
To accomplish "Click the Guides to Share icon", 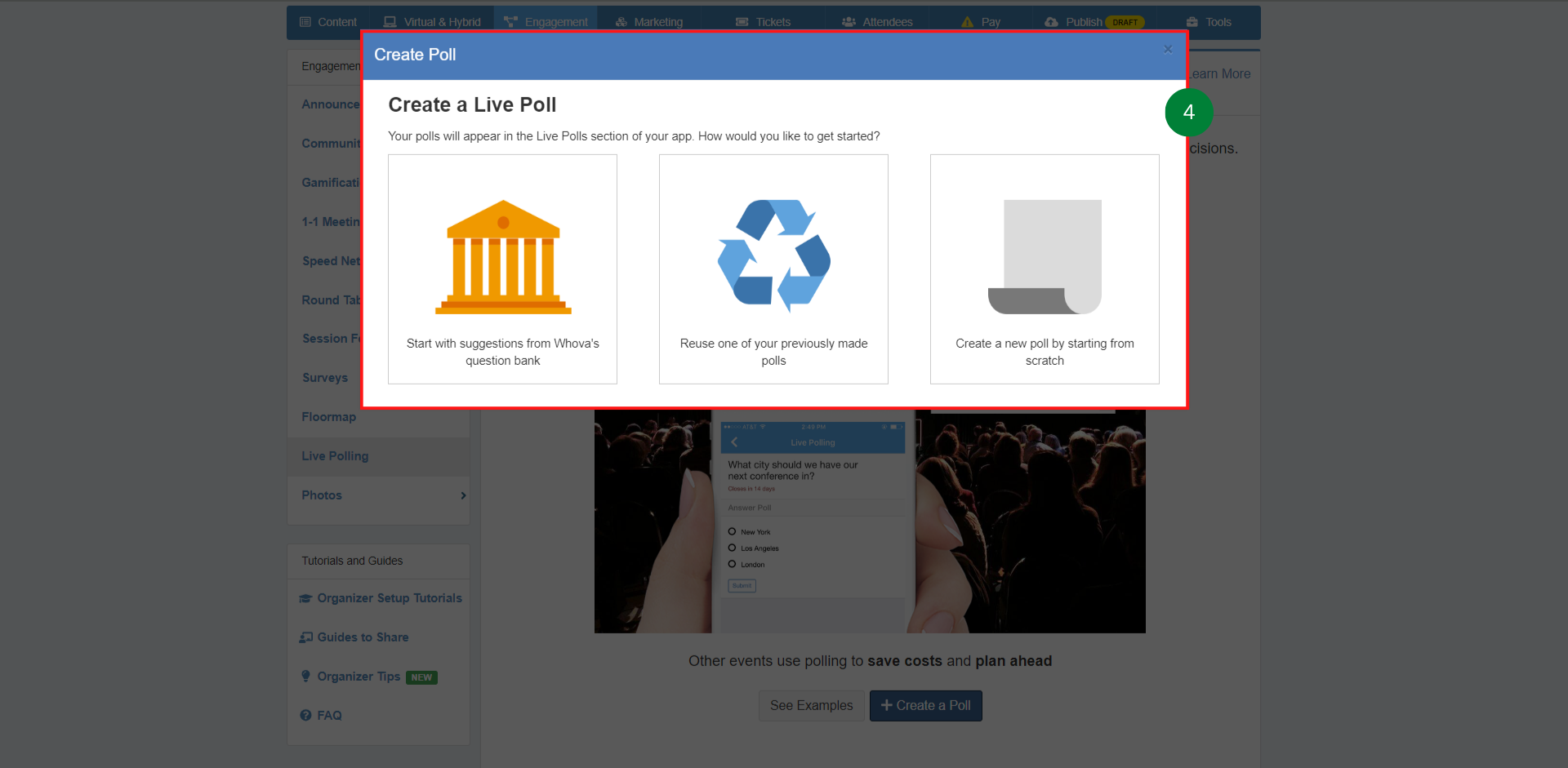I will tap(305, 637).
